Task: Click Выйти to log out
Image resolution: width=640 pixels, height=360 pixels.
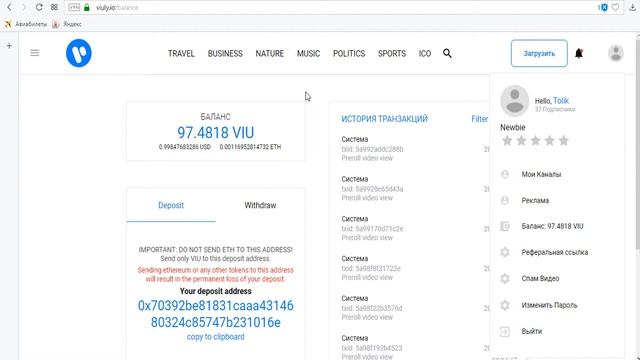Action: coord(531,331)
